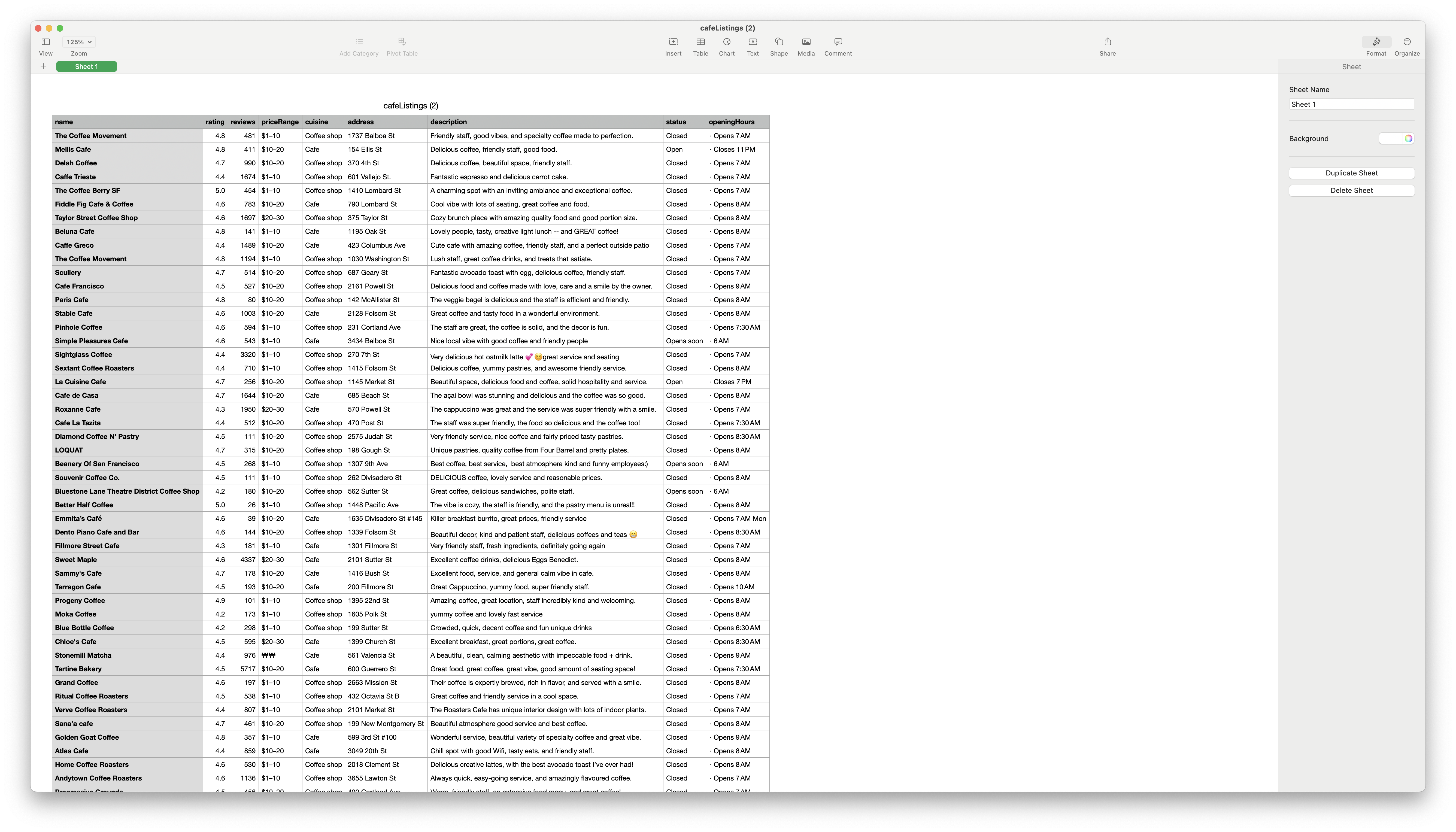Click the Insert toolbar icon
The width and height of the screenshot is (1456, 832).
[x=673, y=42]
